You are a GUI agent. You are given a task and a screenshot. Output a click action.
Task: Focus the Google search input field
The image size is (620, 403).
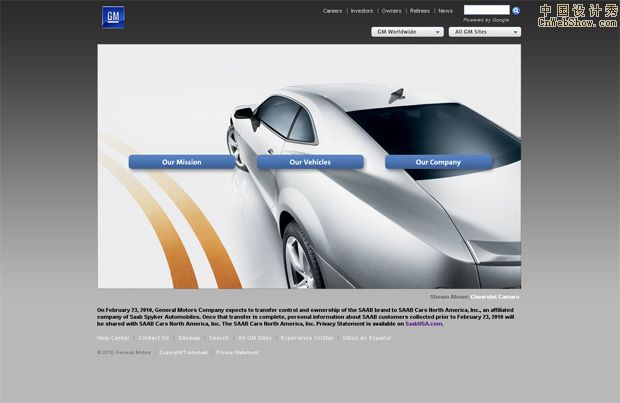click(x=486, y=10)
